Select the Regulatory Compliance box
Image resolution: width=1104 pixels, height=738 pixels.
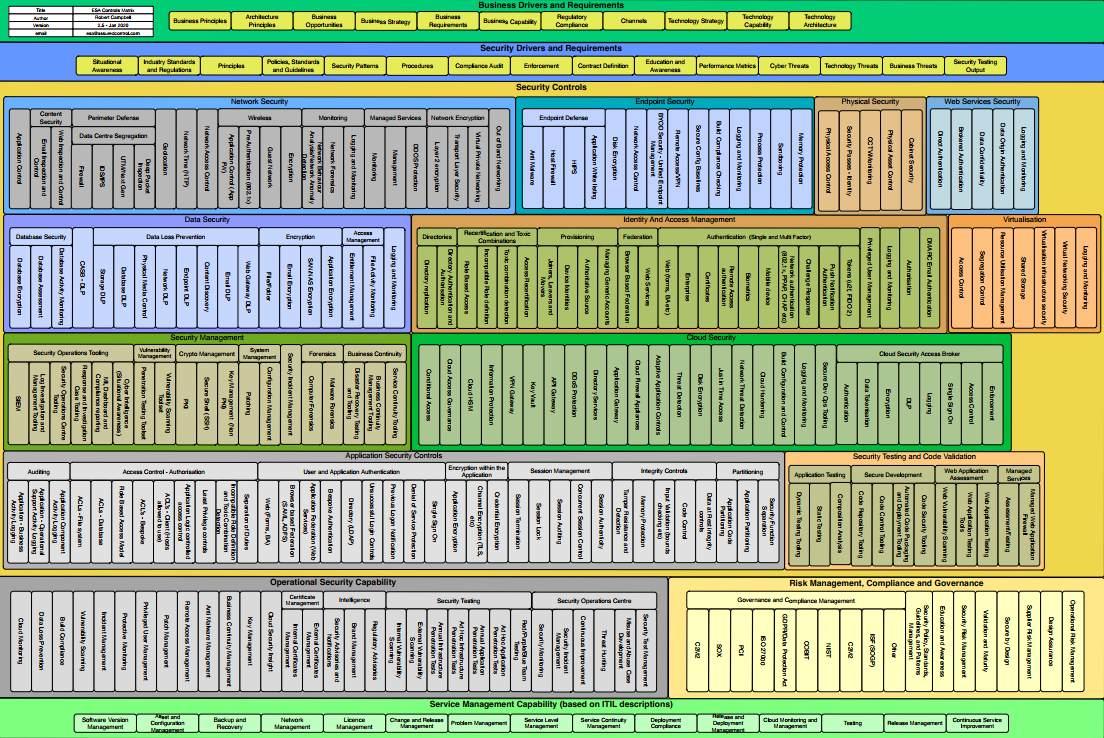[x=572, y=21]
